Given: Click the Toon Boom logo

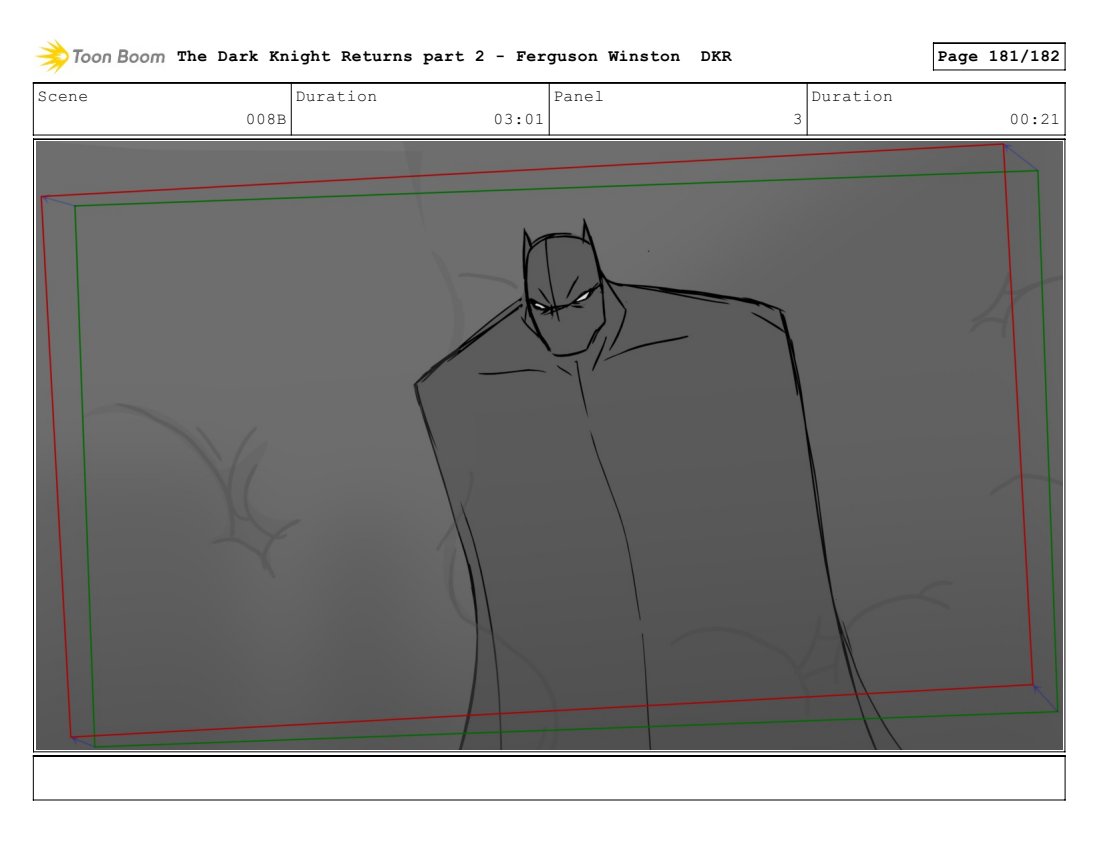Looking at the screenshot, I should (100, 56).
